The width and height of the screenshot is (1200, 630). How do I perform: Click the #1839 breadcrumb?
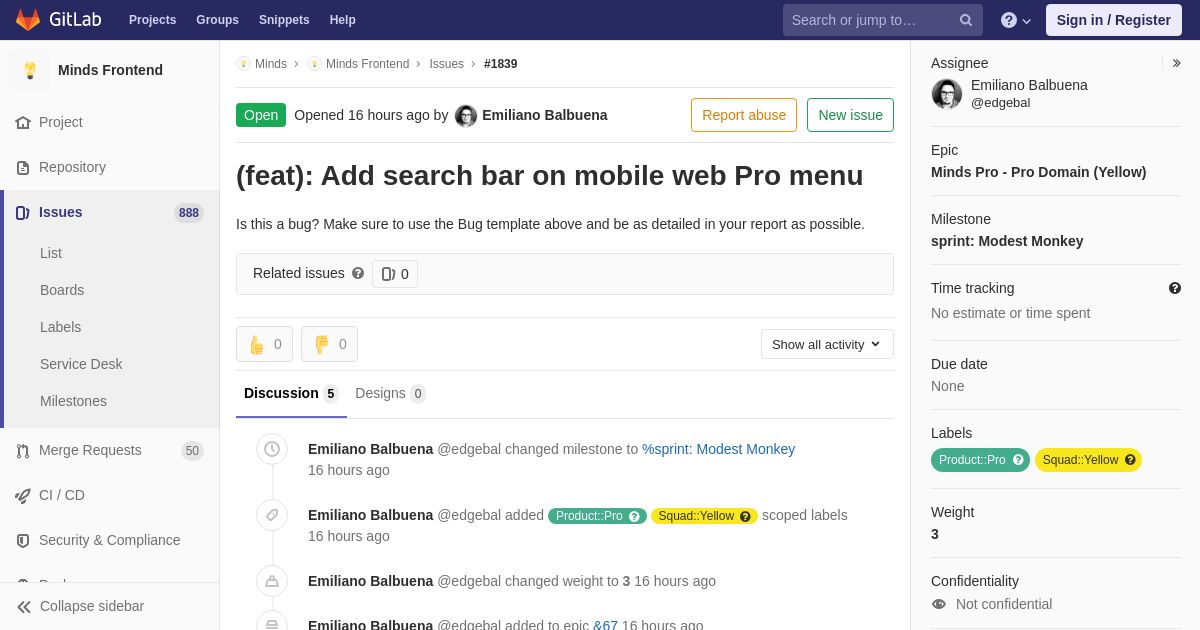pyautogui.click(x=500, y=64)
